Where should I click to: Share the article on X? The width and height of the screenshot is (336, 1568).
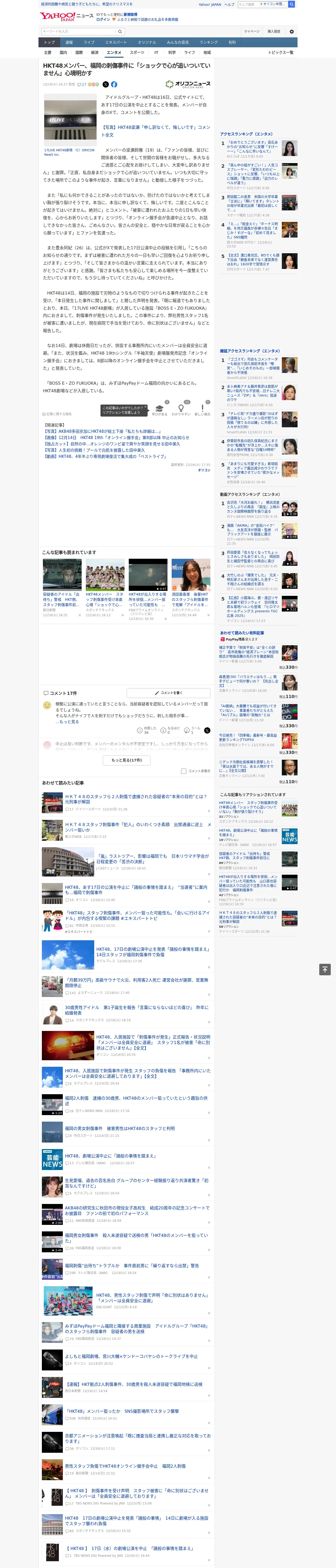point(105,85)
